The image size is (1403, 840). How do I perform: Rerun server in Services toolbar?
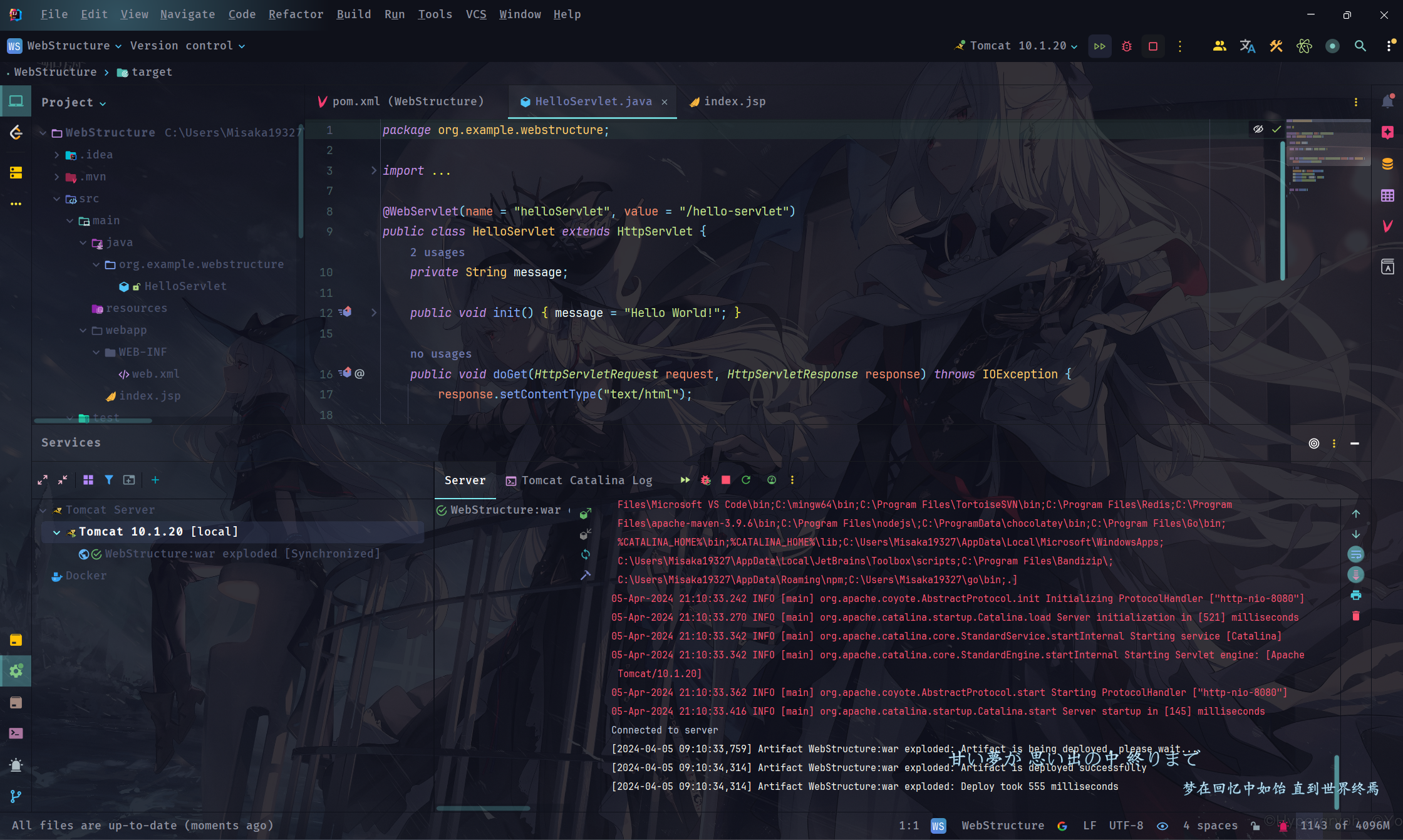tap(685, 480)
